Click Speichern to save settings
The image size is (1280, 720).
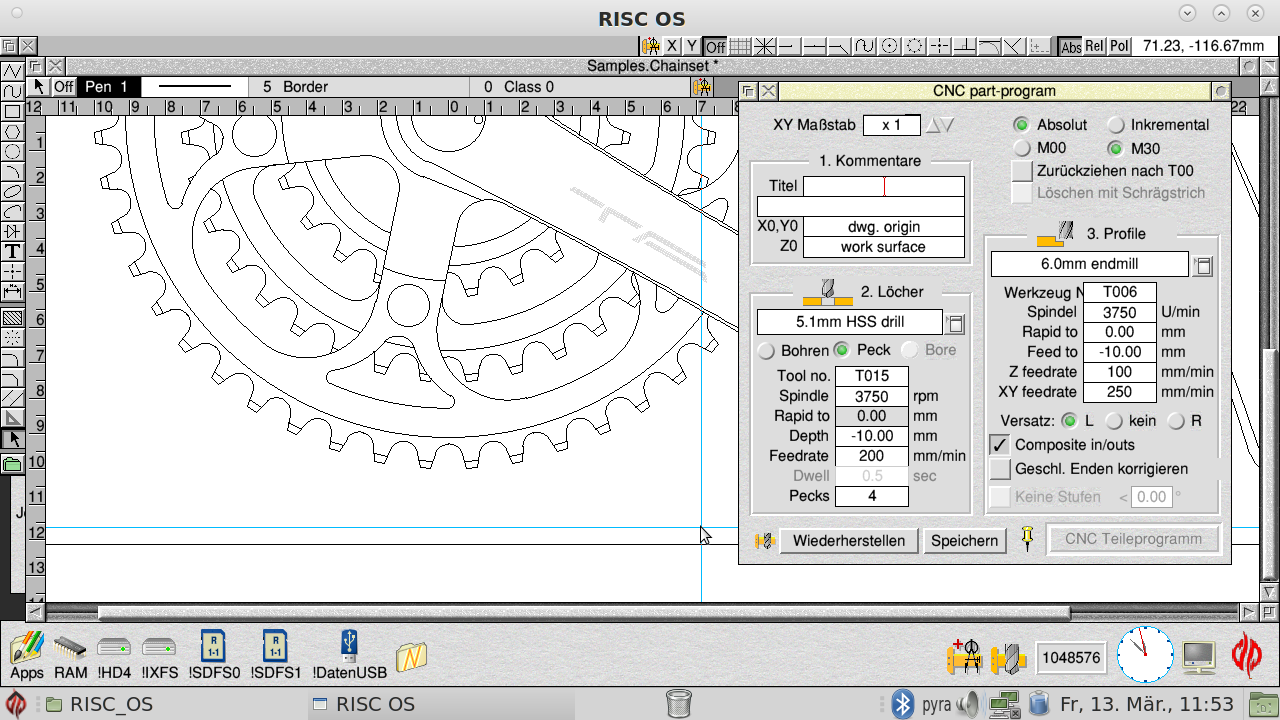pos(965,541)
